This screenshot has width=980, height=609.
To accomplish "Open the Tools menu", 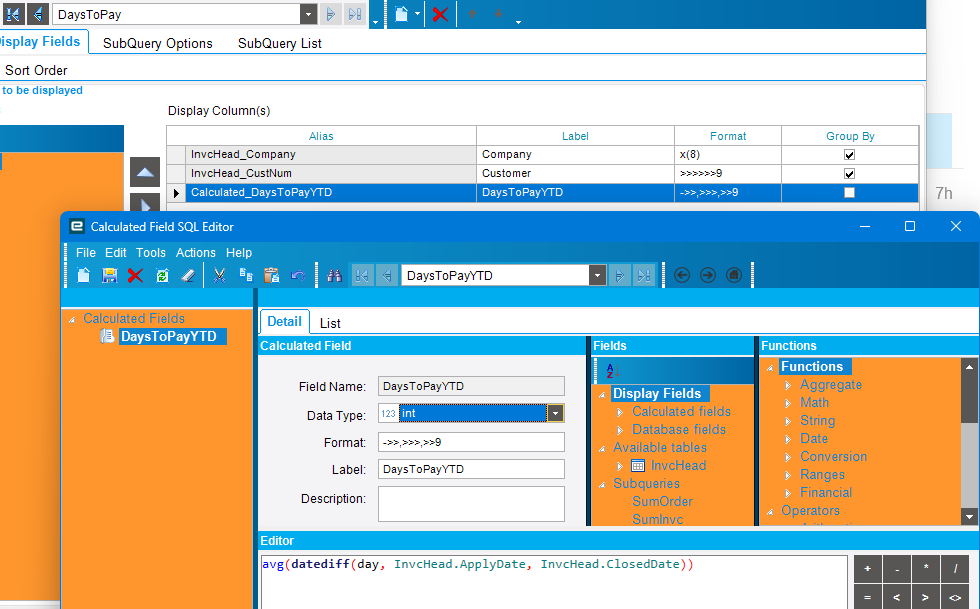I will tap(151, 253).
